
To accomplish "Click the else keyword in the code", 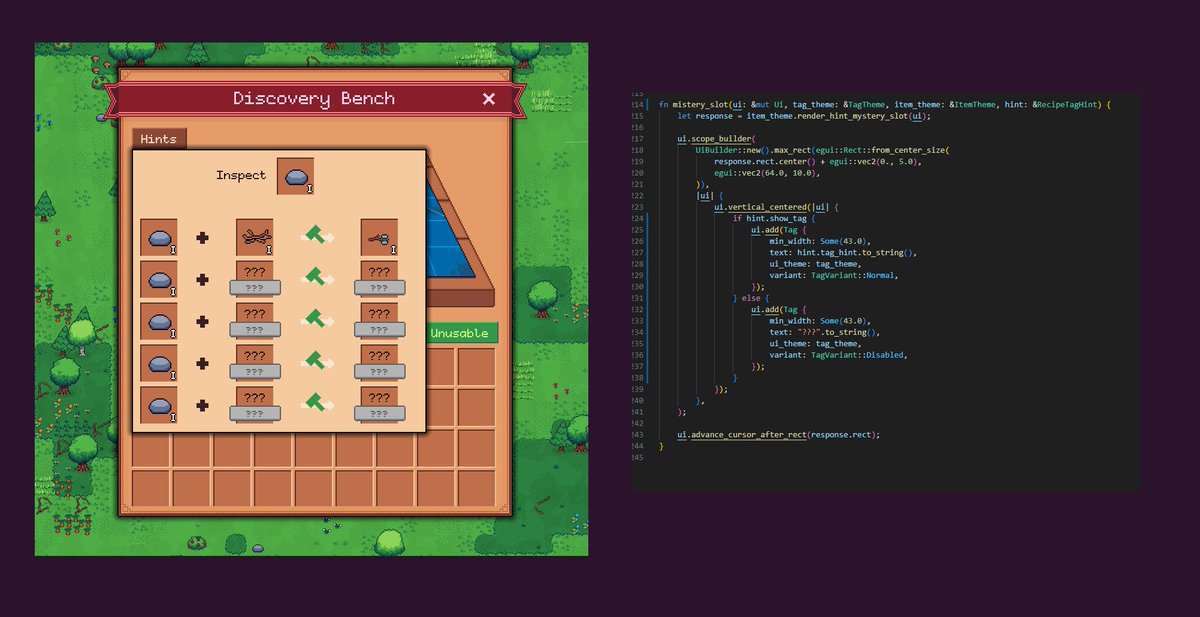I will pos(752,298).
